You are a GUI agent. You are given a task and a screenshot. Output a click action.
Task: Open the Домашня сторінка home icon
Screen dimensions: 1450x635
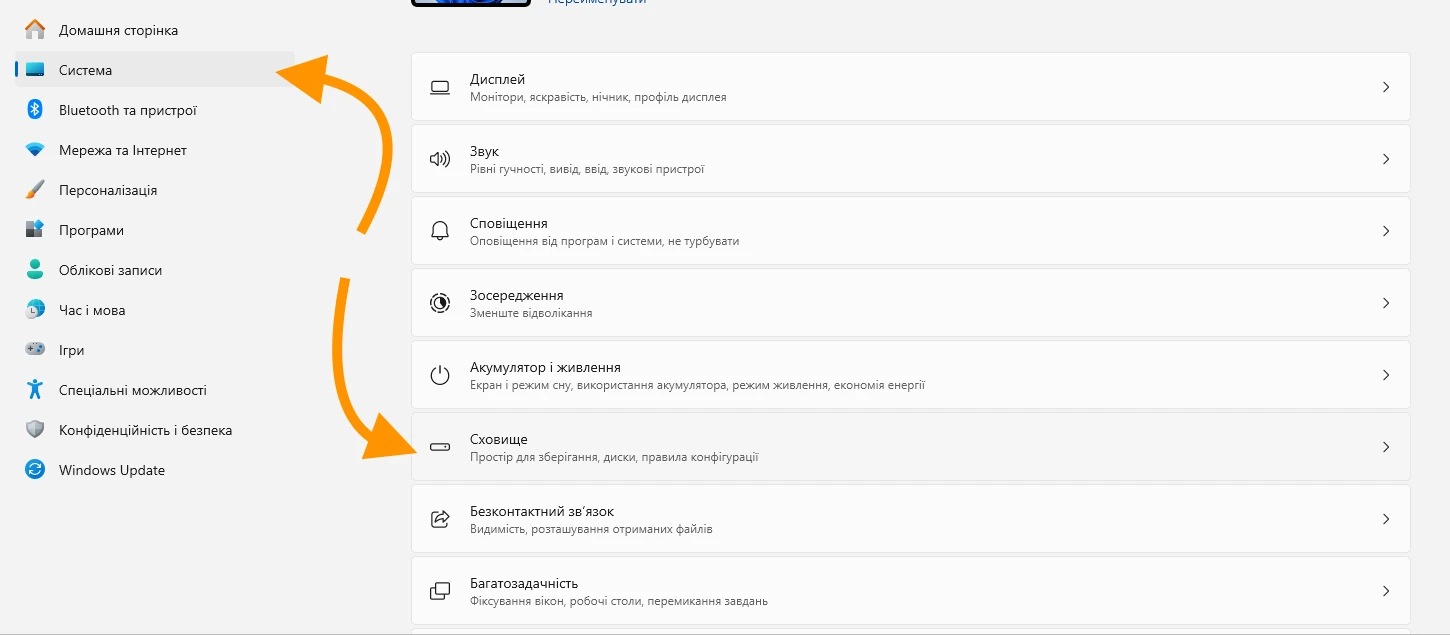[35, 30]
